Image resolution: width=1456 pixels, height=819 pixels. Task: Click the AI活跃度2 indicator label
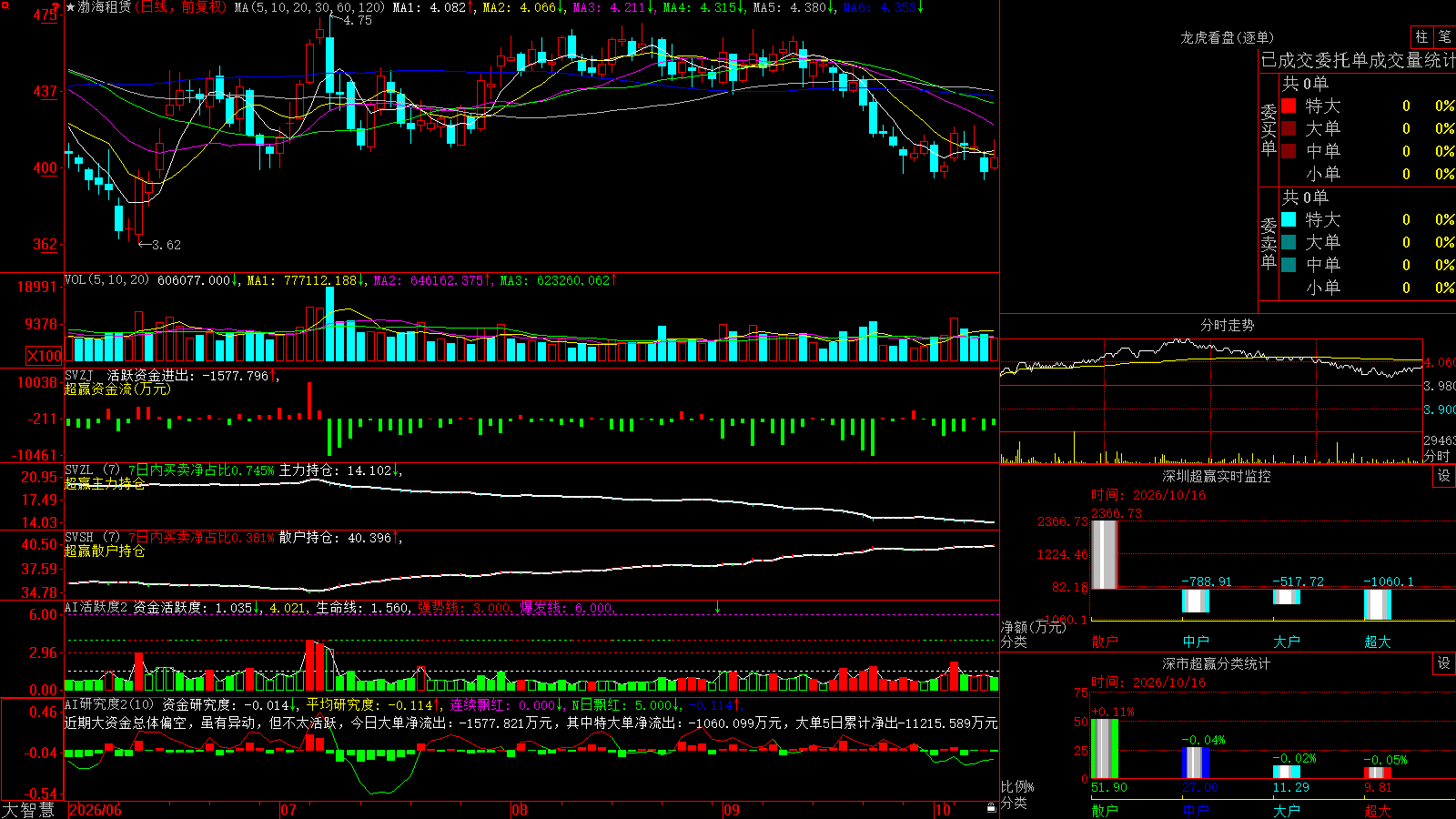(x=96, y=607)
